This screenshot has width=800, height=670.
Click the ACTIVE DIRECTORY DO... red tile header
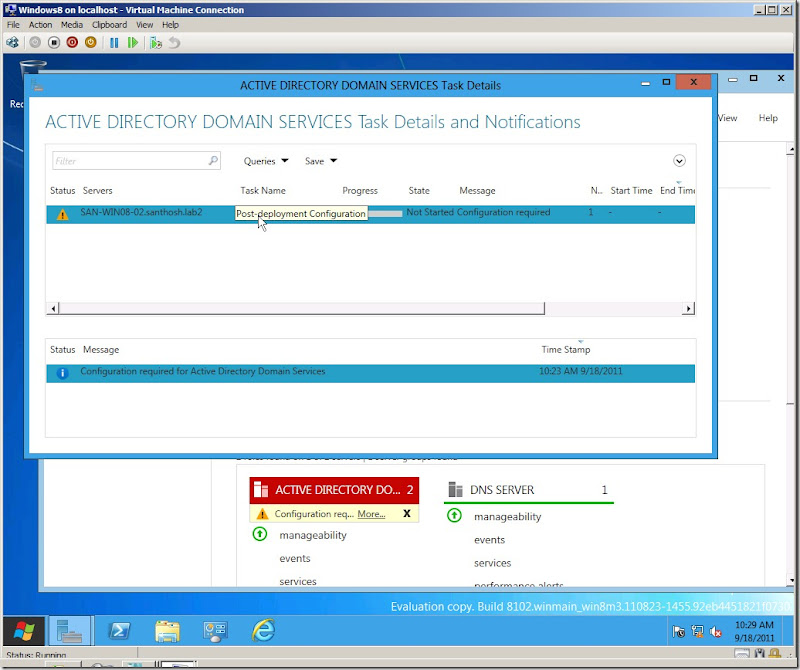click(x=334, y=490)
